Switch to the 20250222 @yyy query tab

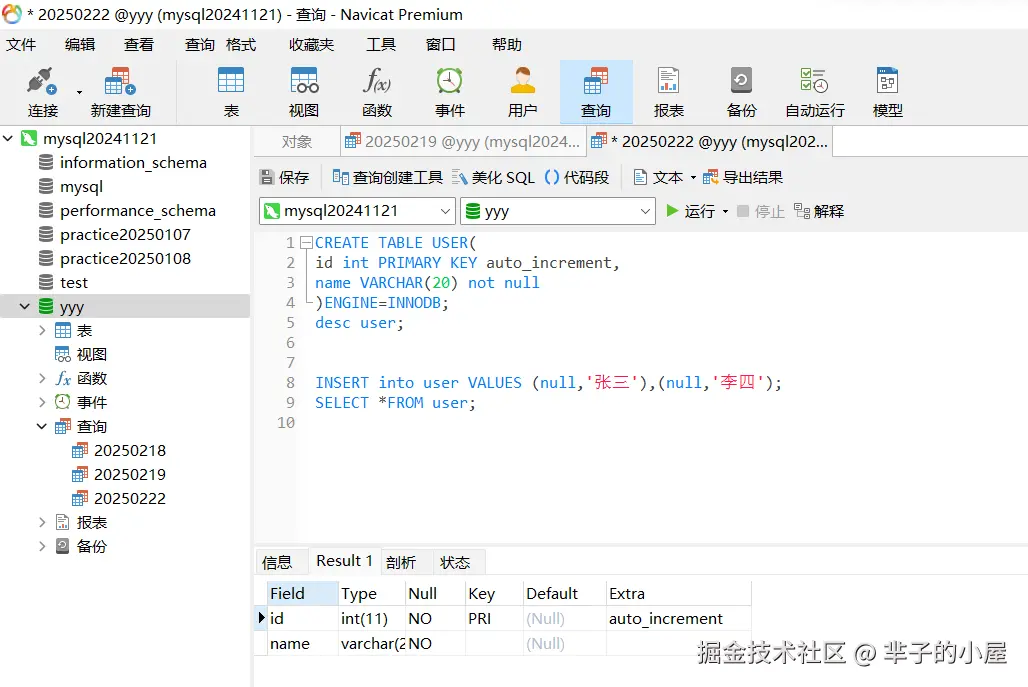pos(710,142)
